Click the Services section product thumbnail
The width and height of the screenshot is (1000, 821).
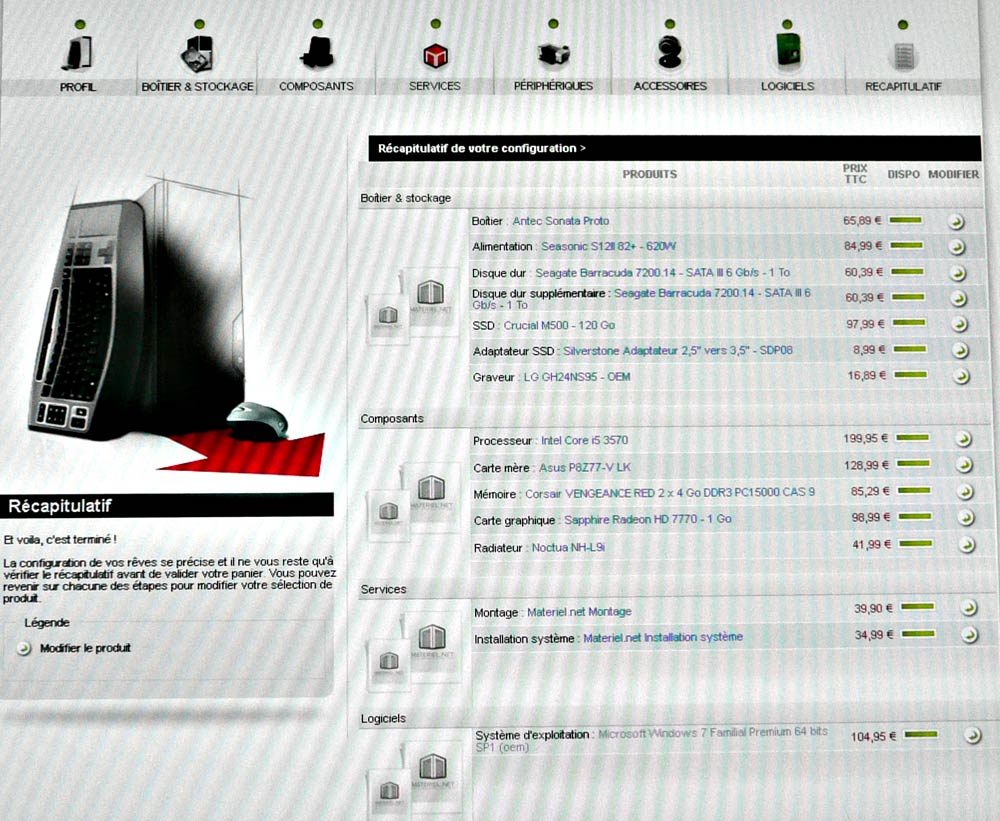[x=415, y=650]
